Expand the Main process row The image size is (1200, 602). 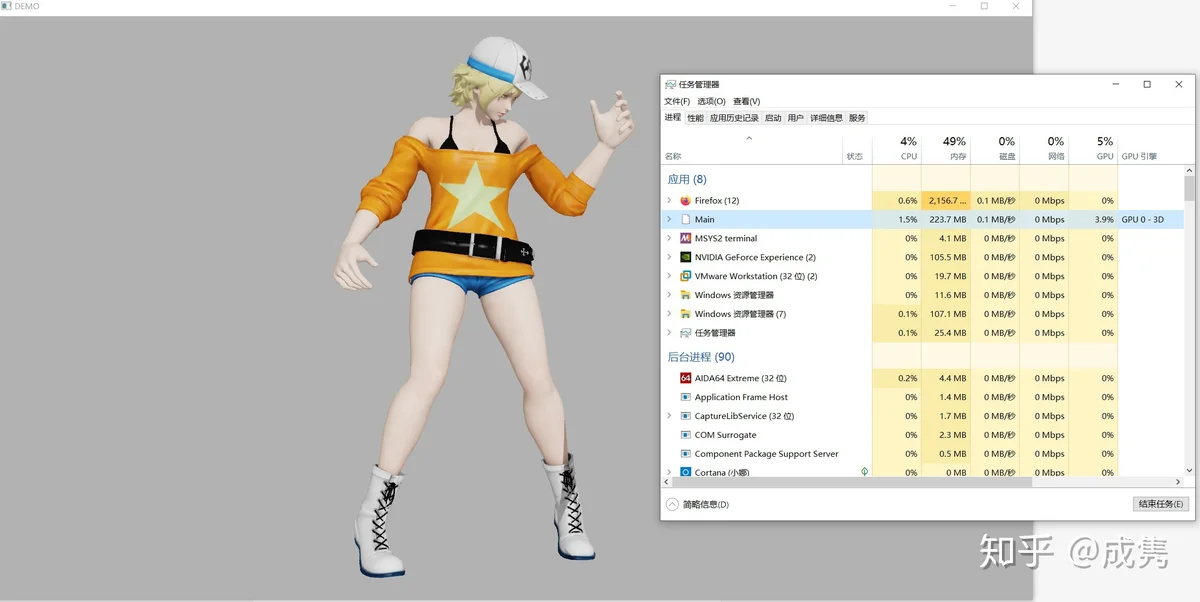[x=669, y=219]
